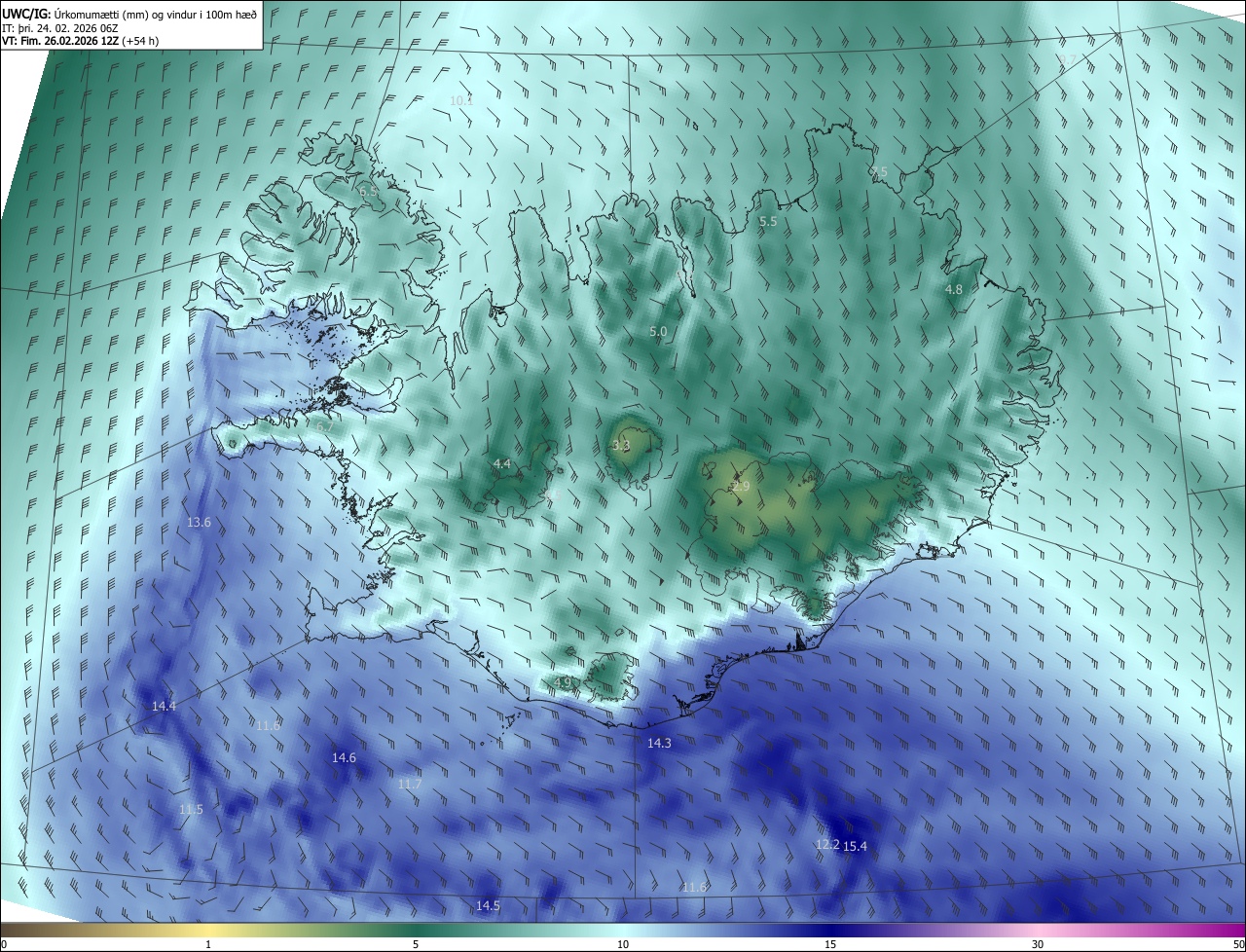1246x952 pixels.
Task: Click the 13.6 value off the west coast
Action: pyautogui.click(x=199, y=522)
